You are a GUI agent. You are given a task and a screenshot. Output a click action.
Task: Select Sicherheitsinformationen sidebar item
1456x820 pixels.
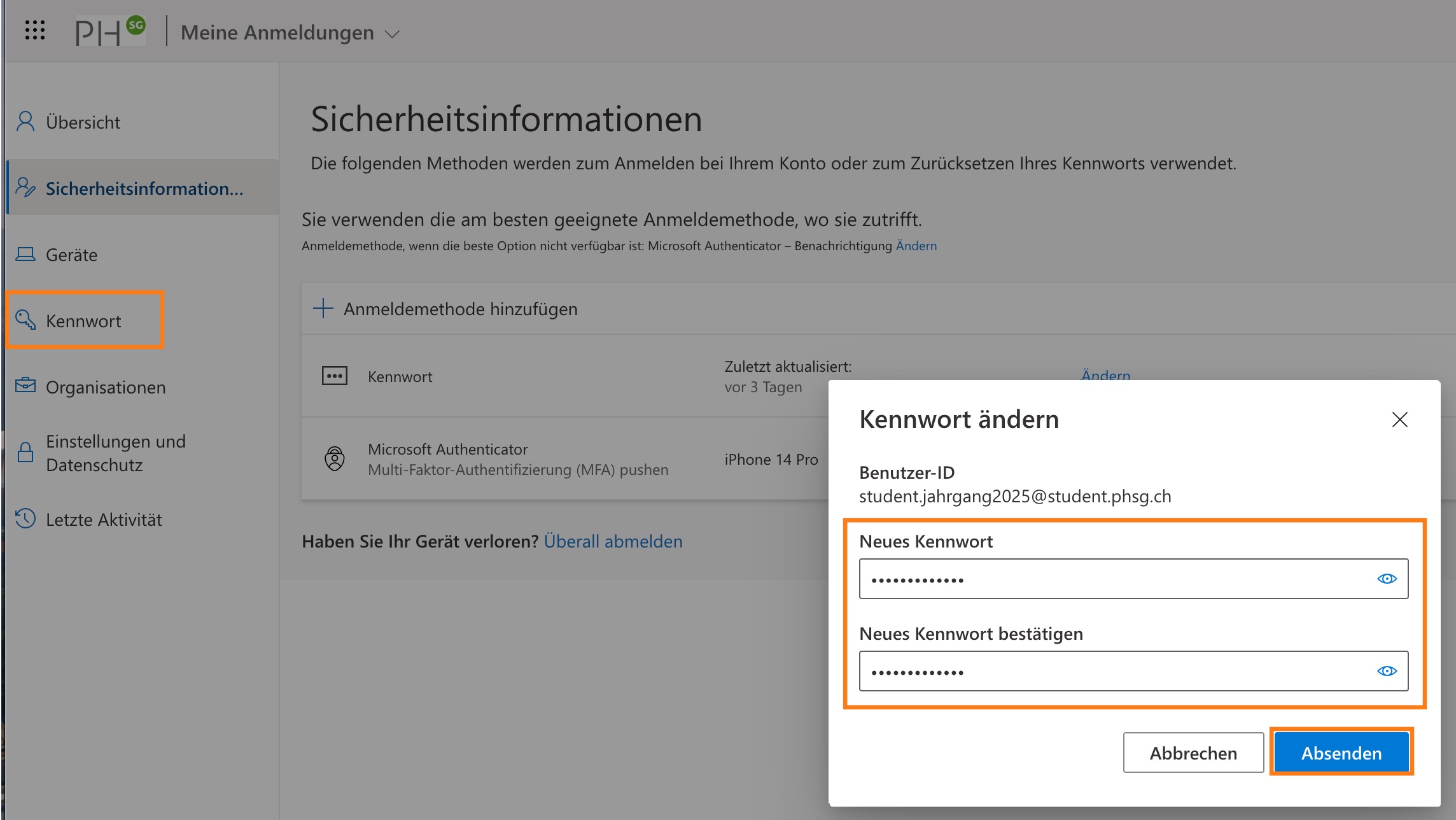point(143,188)
